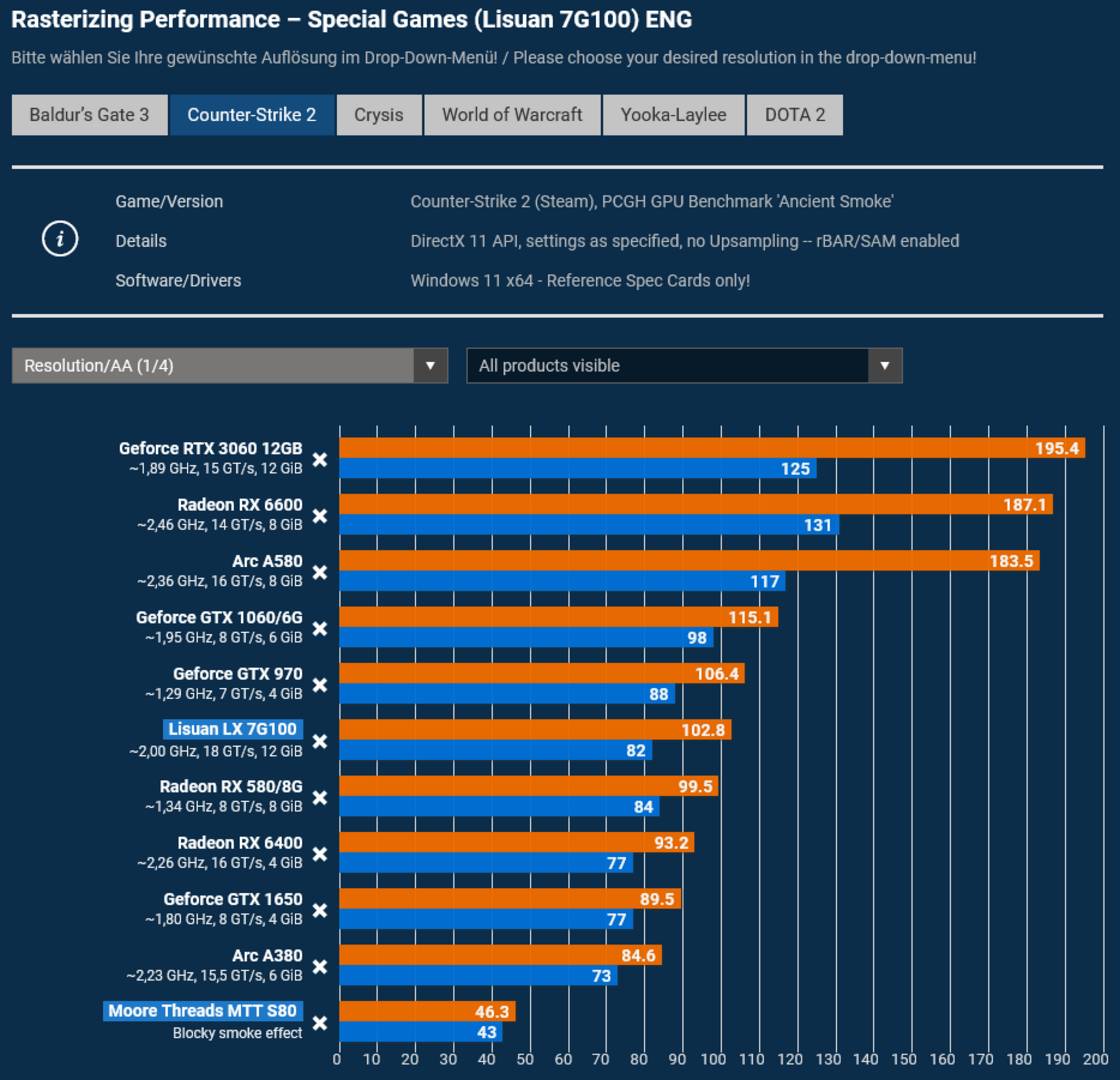Click the Game/Version label
Viewport: 1120px width, 1080px height.
point(169,201)
